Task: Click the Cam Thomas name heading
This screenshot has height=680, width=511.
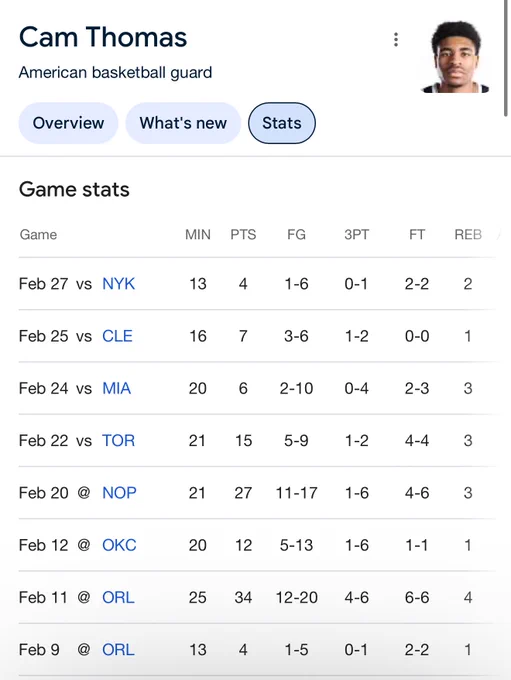Action: [x=103, y=37]
